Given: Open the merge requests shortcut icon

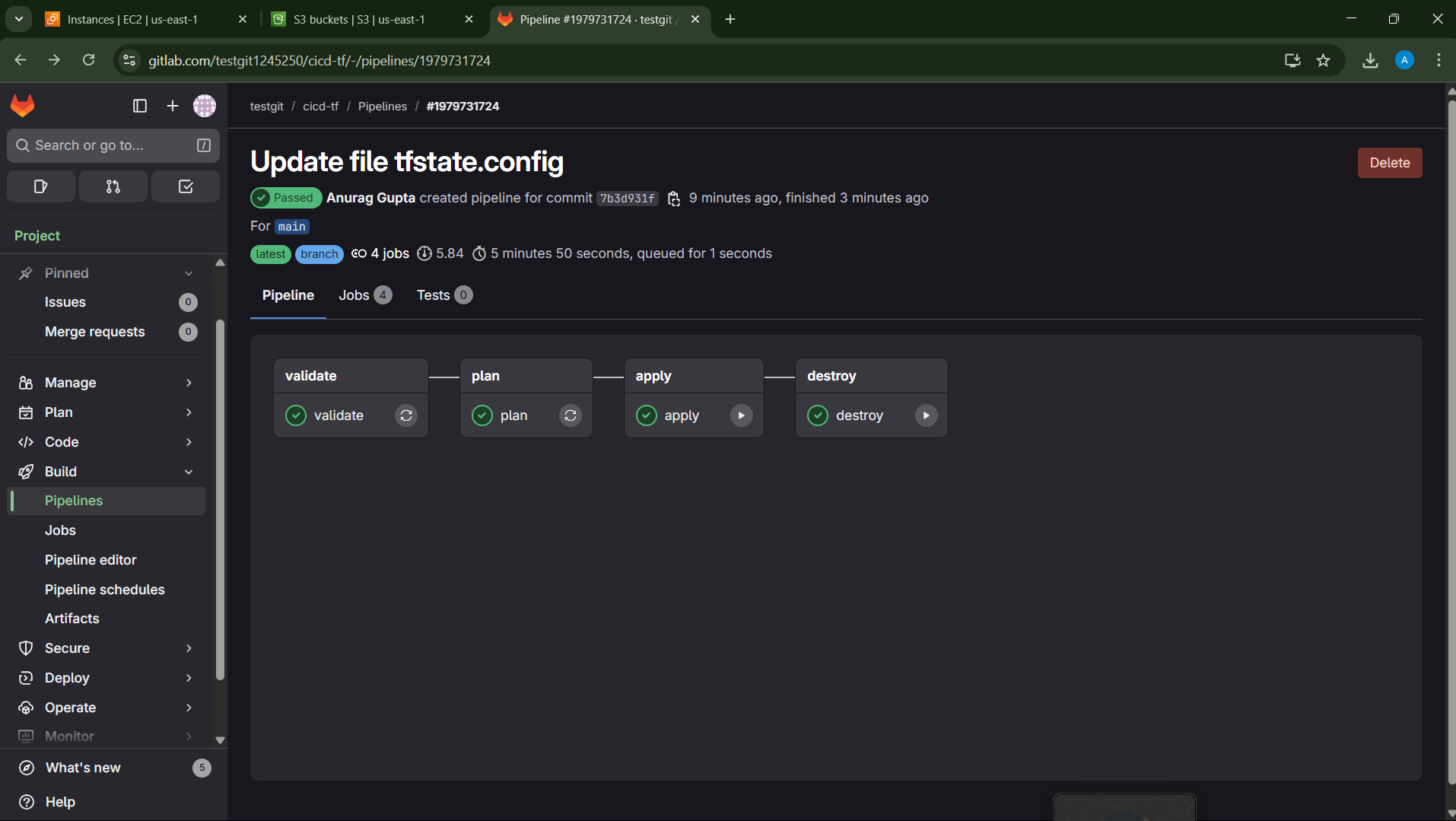Looking at the screenshot, I should point(113,186).
